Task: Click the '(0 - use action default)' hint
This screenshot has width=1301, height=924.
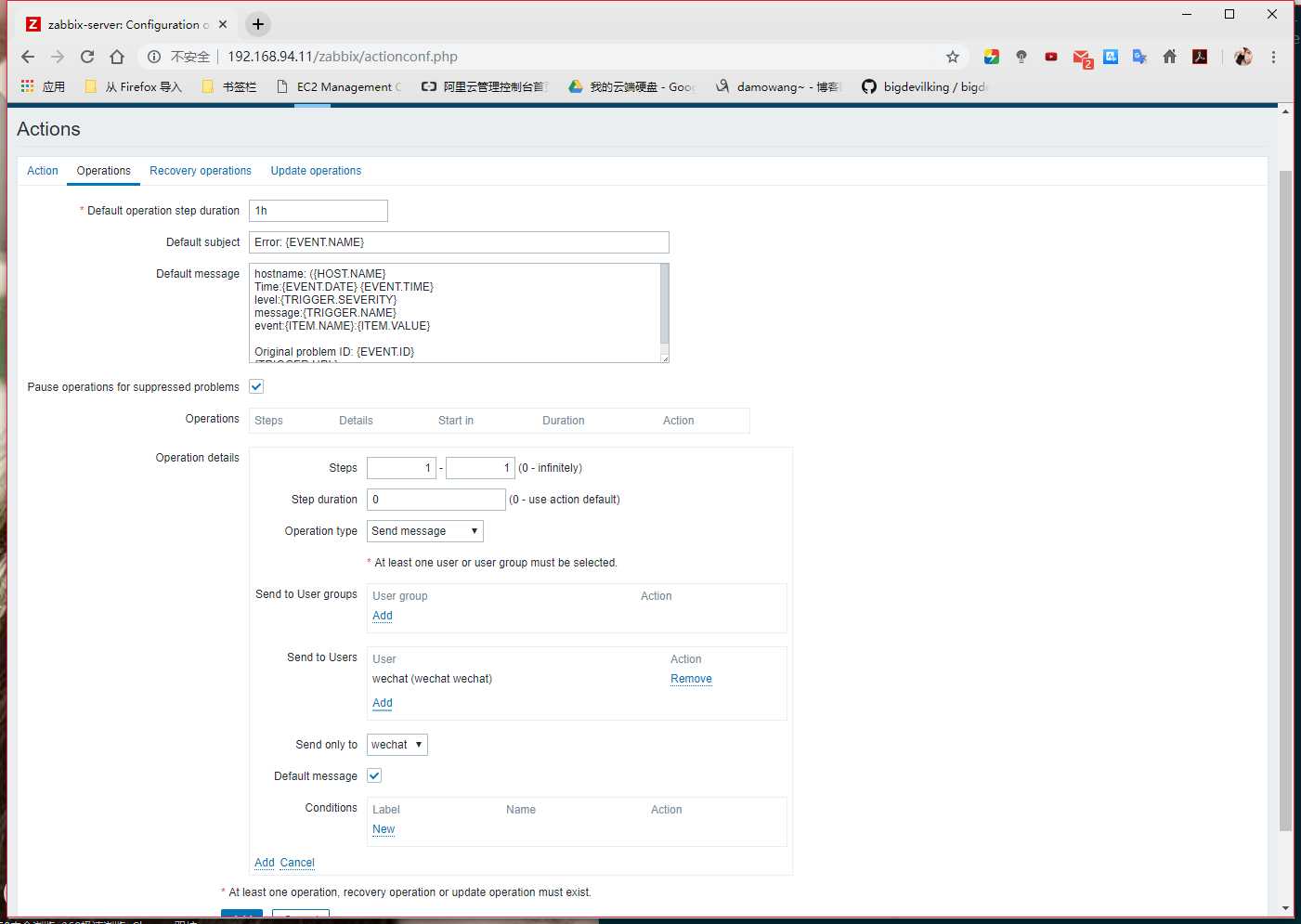Action: [x=565, y=500]
